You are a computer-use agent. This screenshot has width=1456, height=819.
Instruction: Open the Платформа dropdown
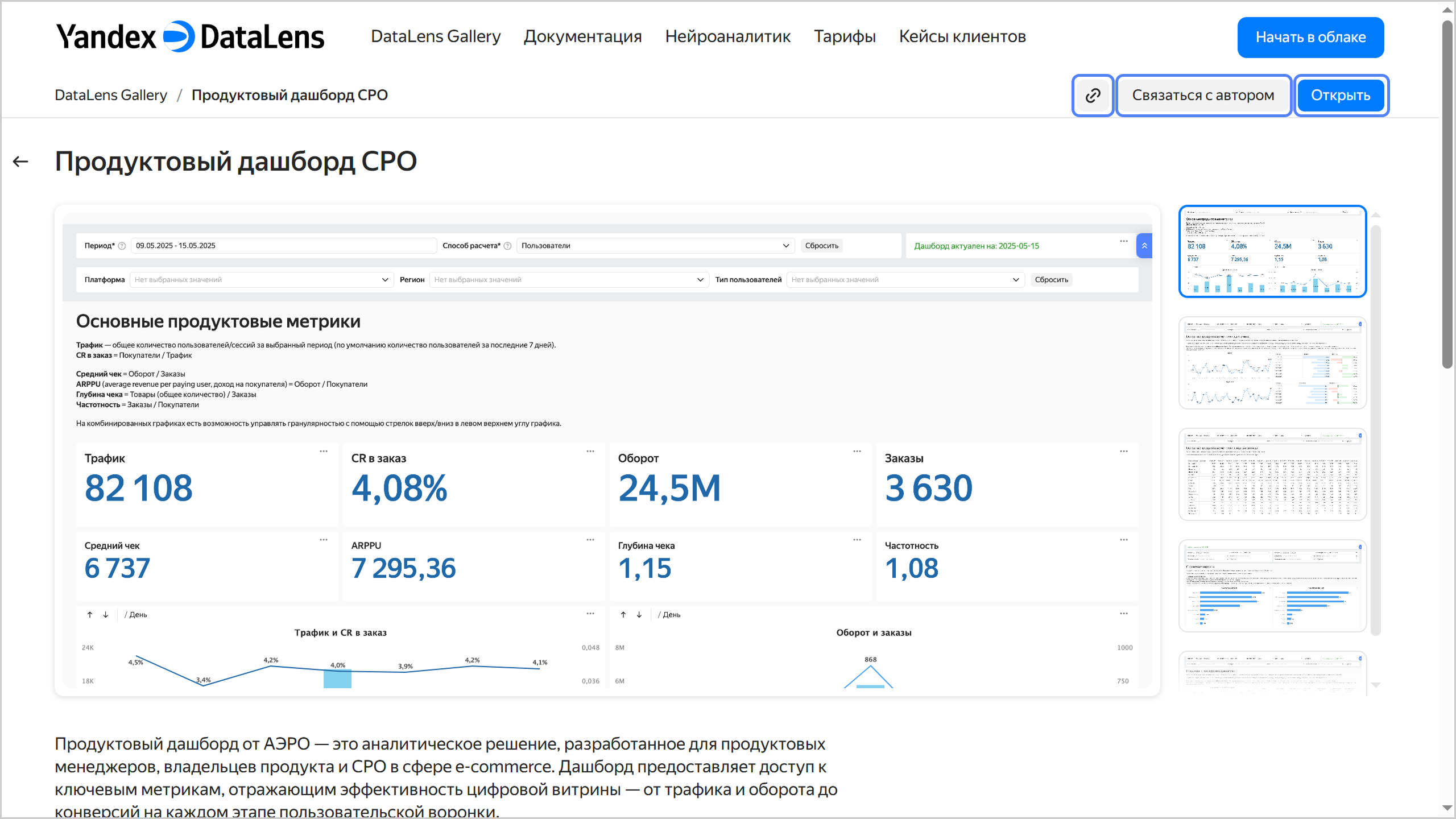[261, 280]
